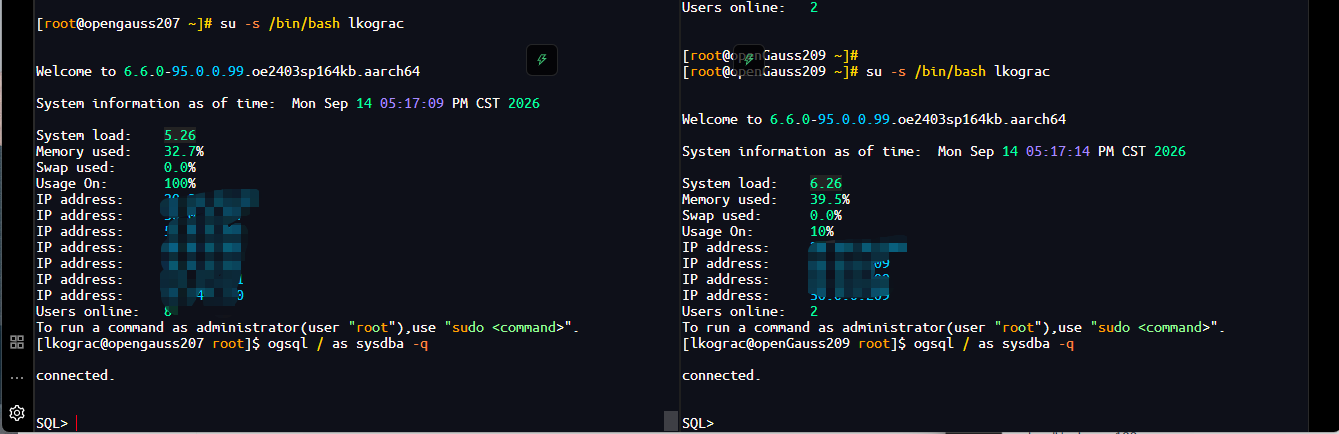Focus the SQL> prompt in right terminal
Viewport: 1339px width, 434px height.
click(x=698, y=423)
